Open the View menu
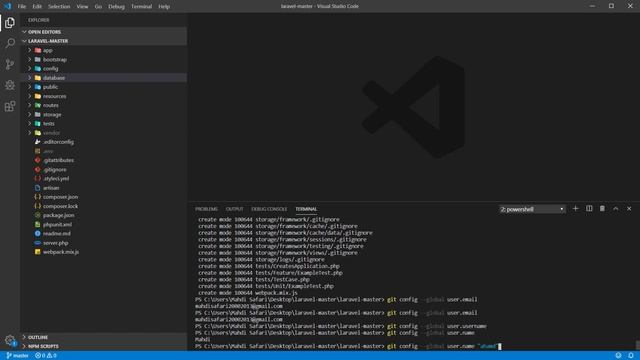Image resolution: width=640 pixels, height=360 pixels. tap(82, 7)
